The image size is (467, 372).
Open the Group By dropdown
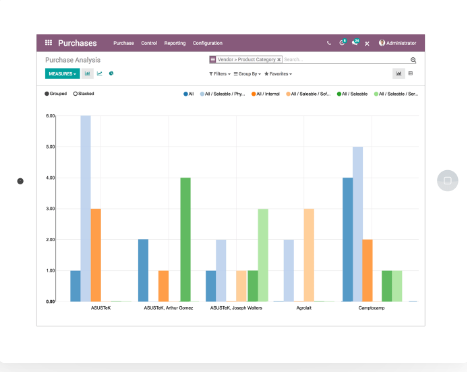[247, 74]
